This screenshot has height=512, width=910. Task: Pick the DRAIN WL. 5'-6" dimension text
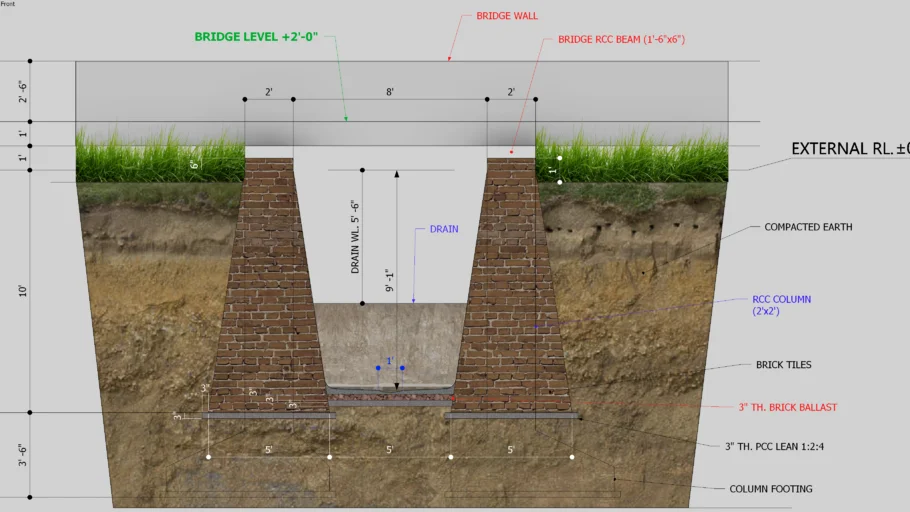point(355,236)
